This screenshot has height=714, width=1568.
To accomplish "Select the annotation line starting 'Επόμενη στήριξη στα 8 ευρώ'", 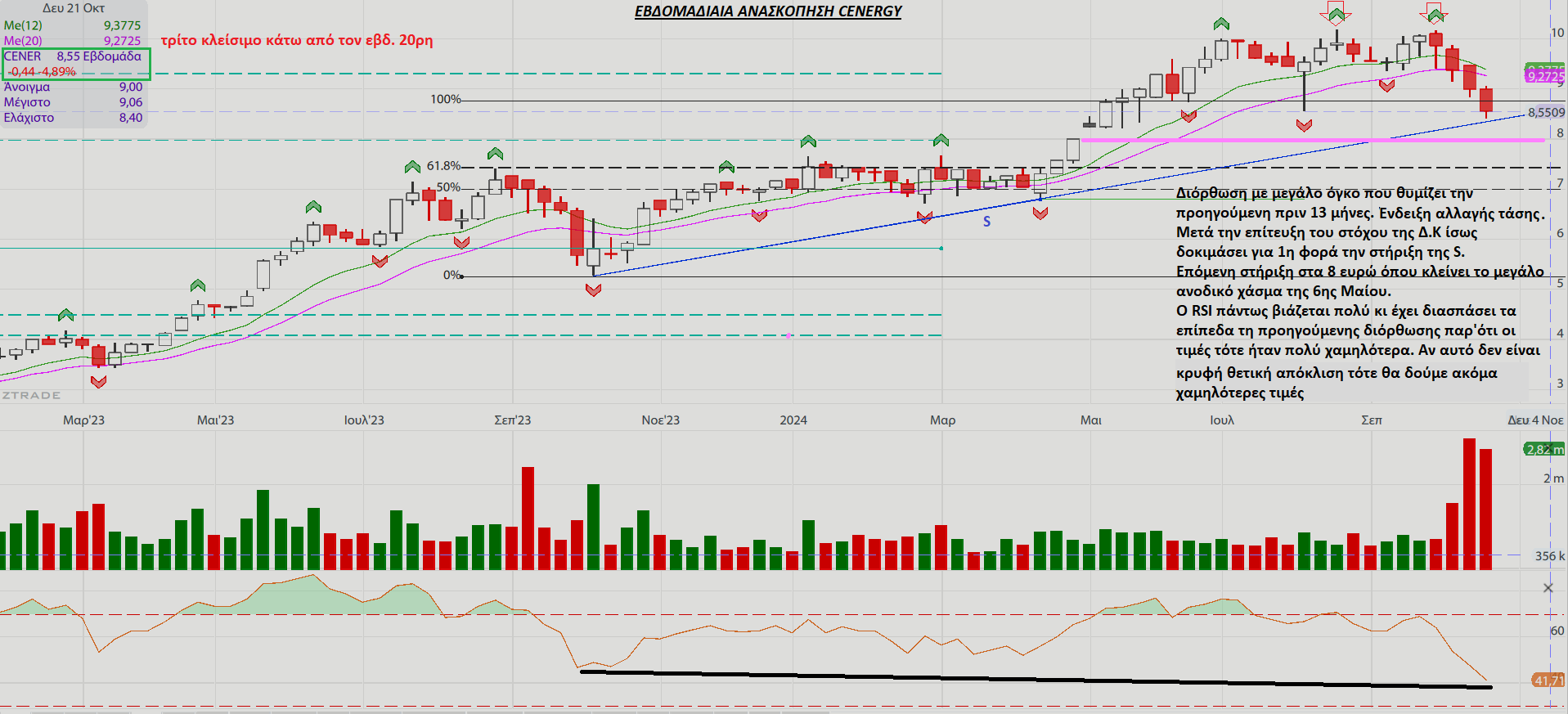I will tap(1360, 272).
